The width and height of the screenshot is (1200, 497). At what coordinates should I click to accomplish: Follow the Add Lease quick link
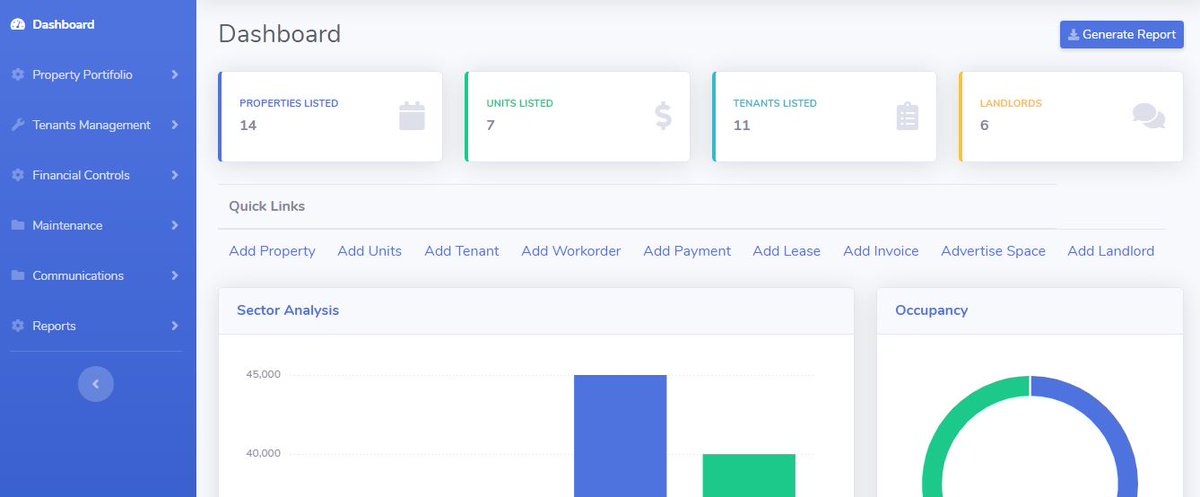click(x=787, y=251)
